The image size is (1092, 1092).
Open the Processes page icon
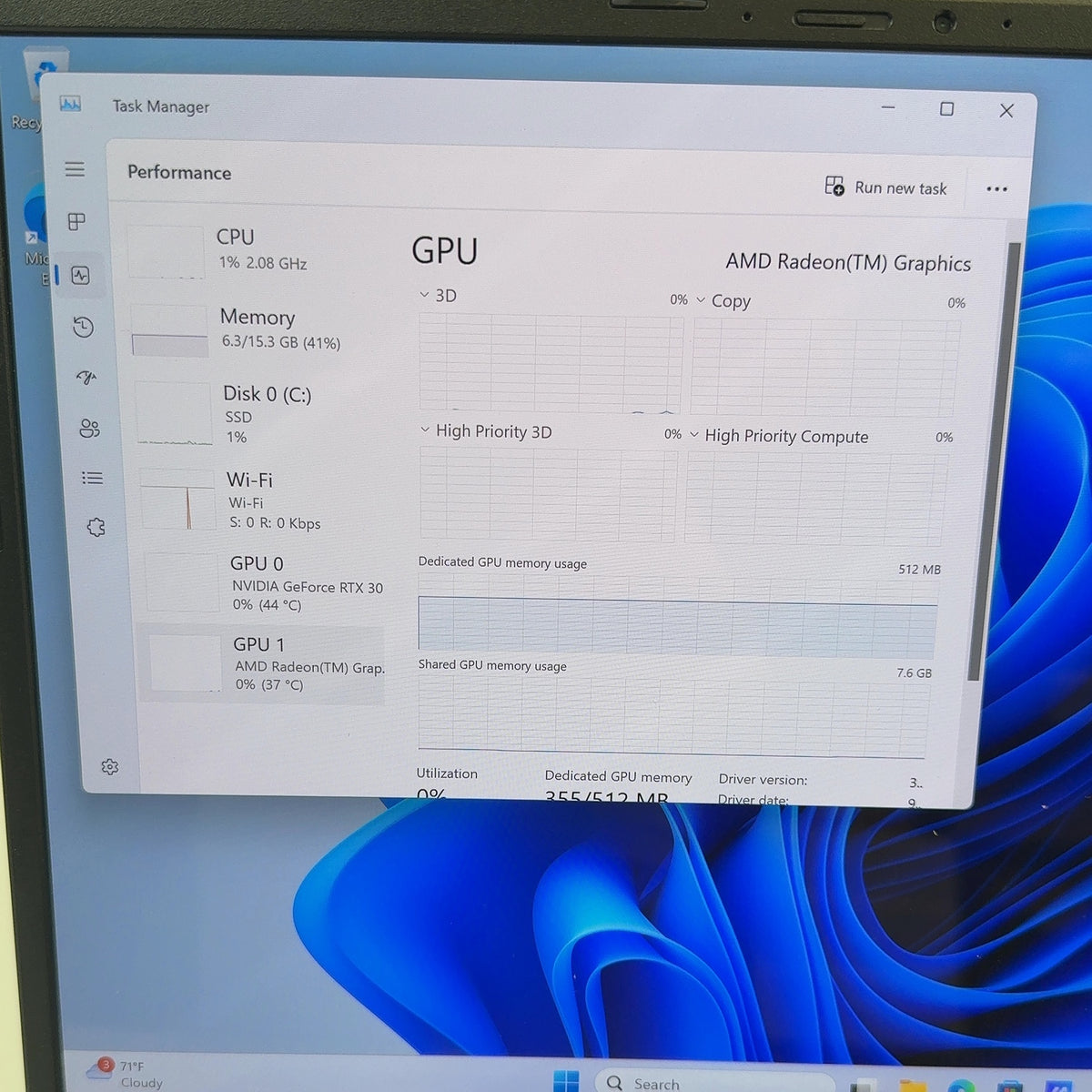(77, 221)
